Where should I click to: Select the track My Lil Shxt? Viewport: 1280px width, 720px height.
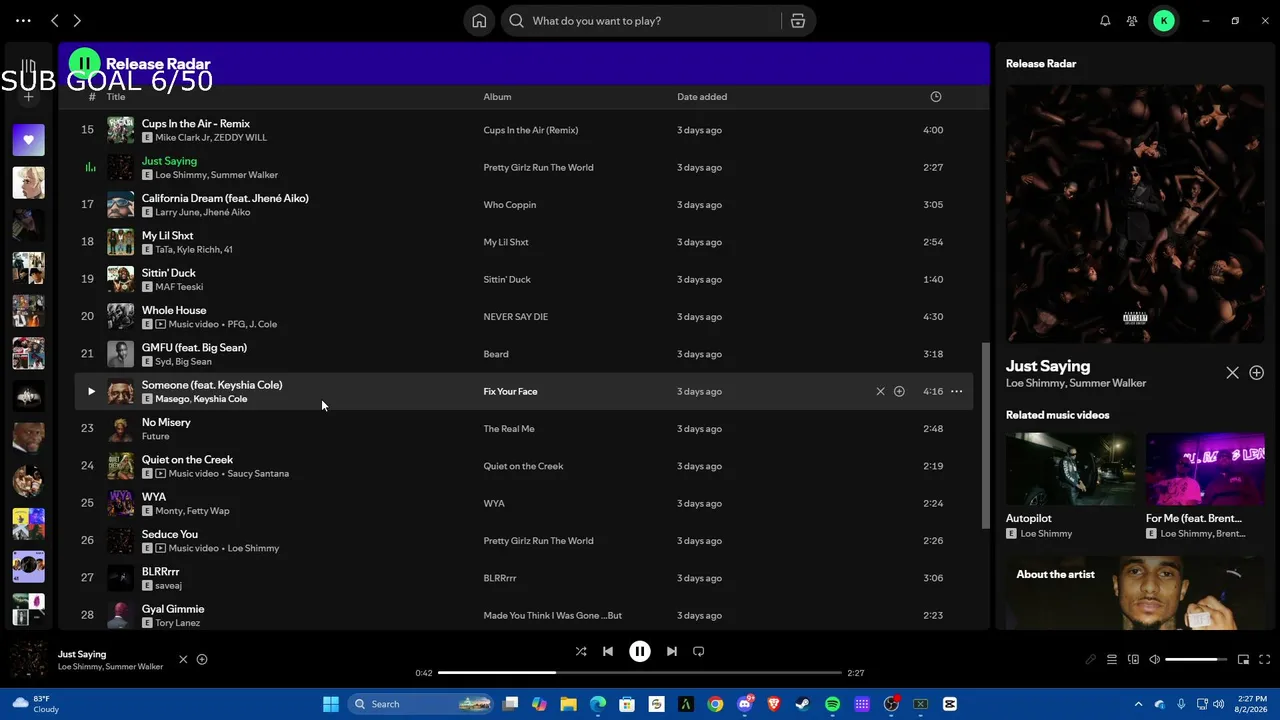pyautogui.click(x=524, y=242)
